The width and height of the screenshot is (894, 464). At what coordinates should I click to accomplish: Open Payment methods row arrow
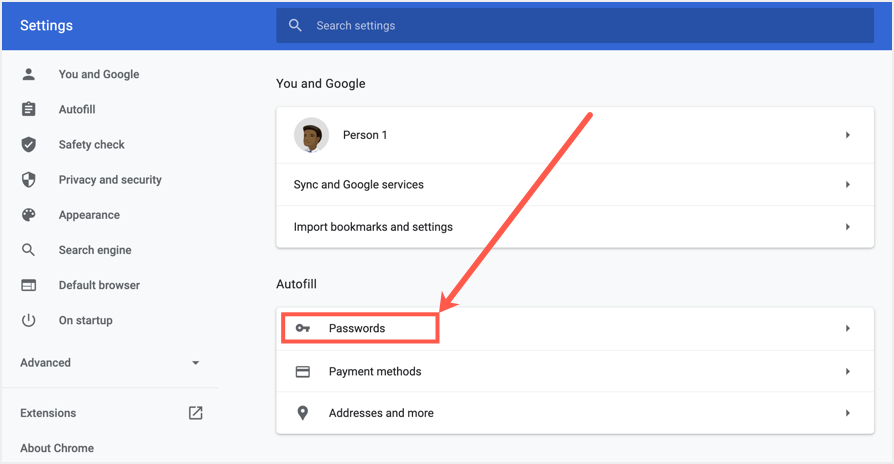click(848, 372)
